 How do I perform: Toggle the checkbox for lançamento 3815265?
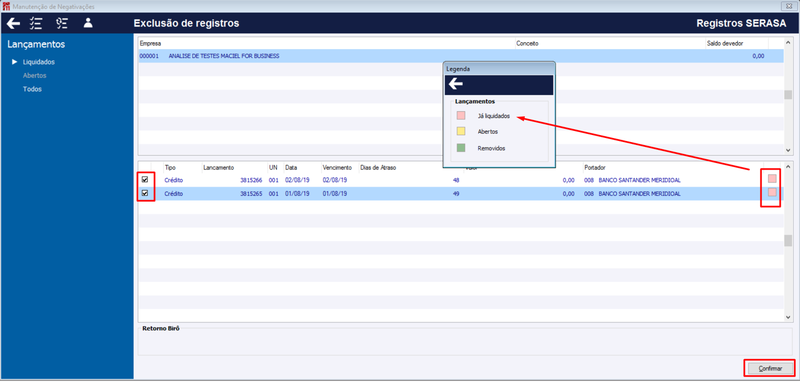pos(145,193)
